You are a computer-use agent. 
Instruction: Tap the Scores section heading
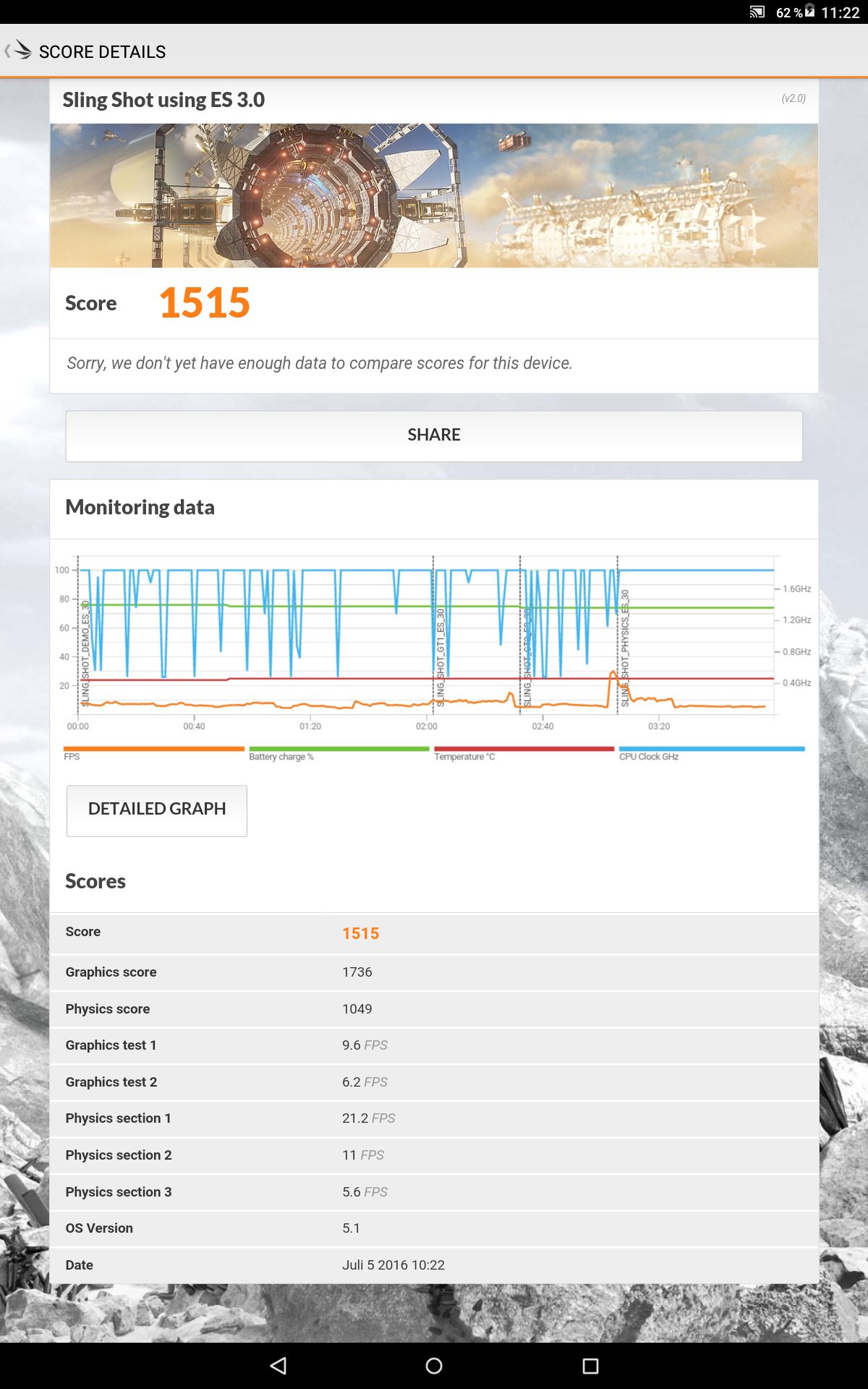coord(95,881)
